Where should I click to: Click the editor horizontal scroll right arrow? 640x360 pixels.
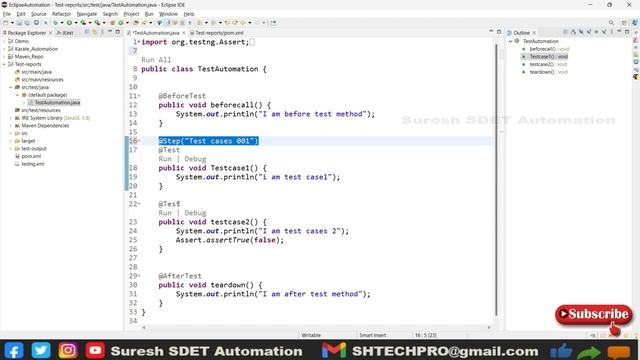[489, 327]
